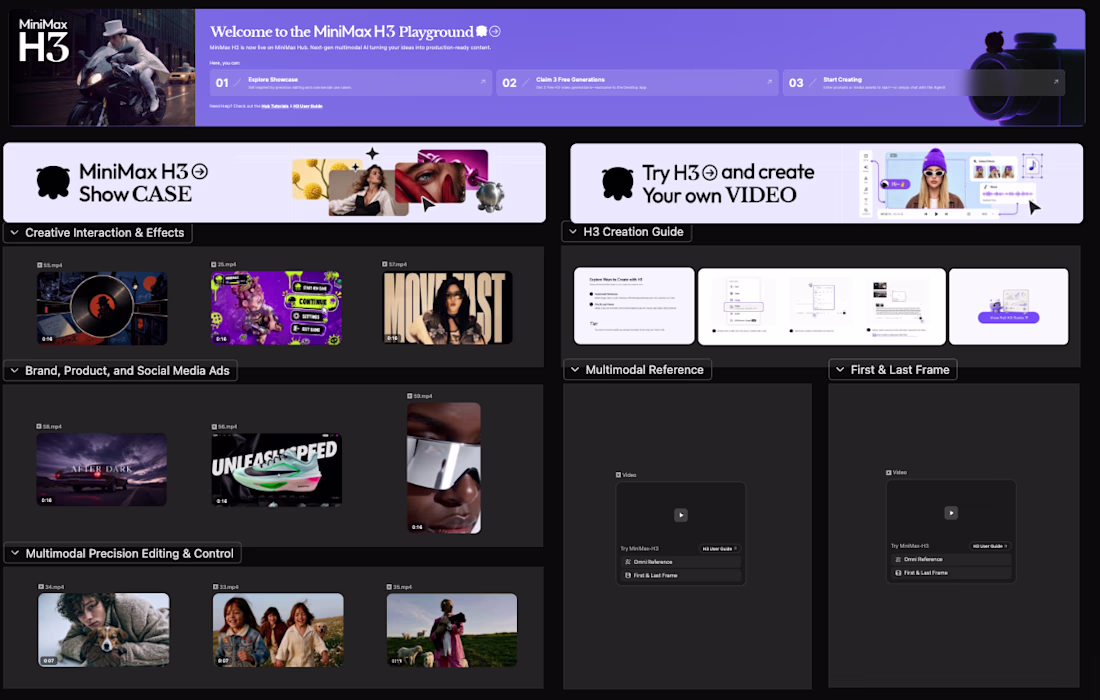The image size is (1100, 700).
Task: Click the video file icon beside 56.mp4
Action: pos(214,426)
